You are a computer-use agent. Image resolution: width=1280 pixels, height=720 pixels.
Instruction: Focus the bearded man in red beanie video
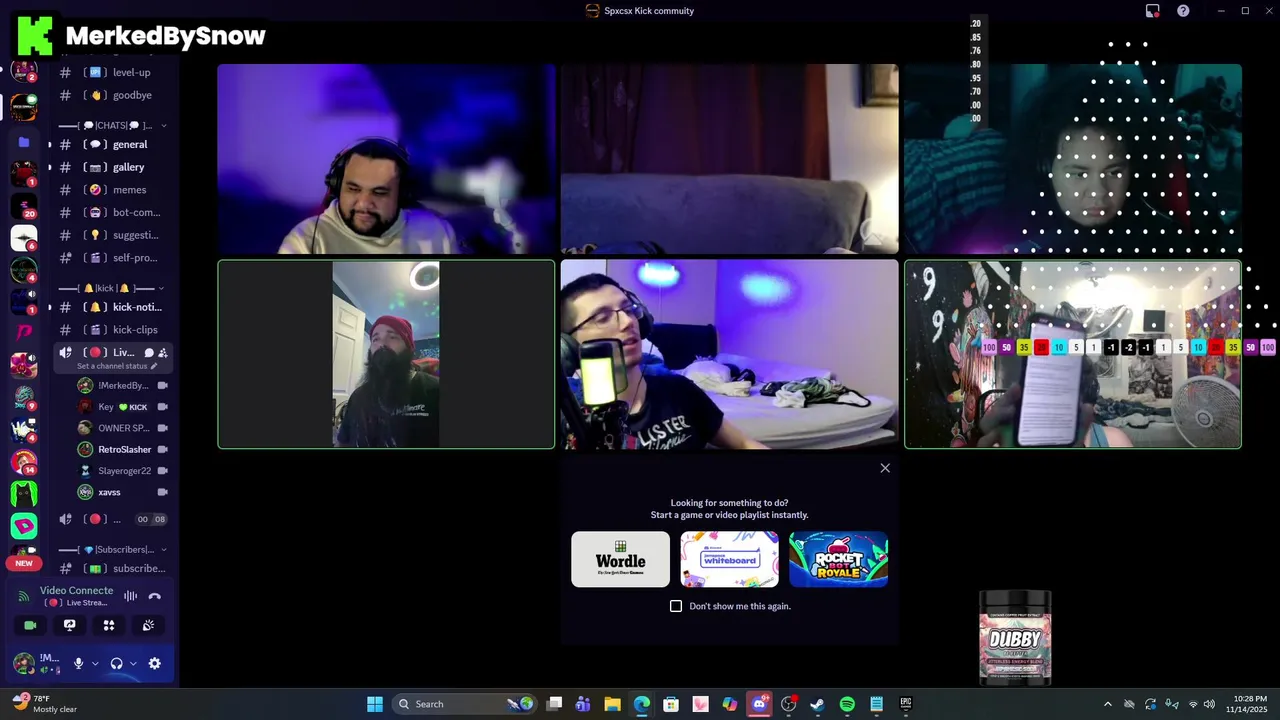386,354
